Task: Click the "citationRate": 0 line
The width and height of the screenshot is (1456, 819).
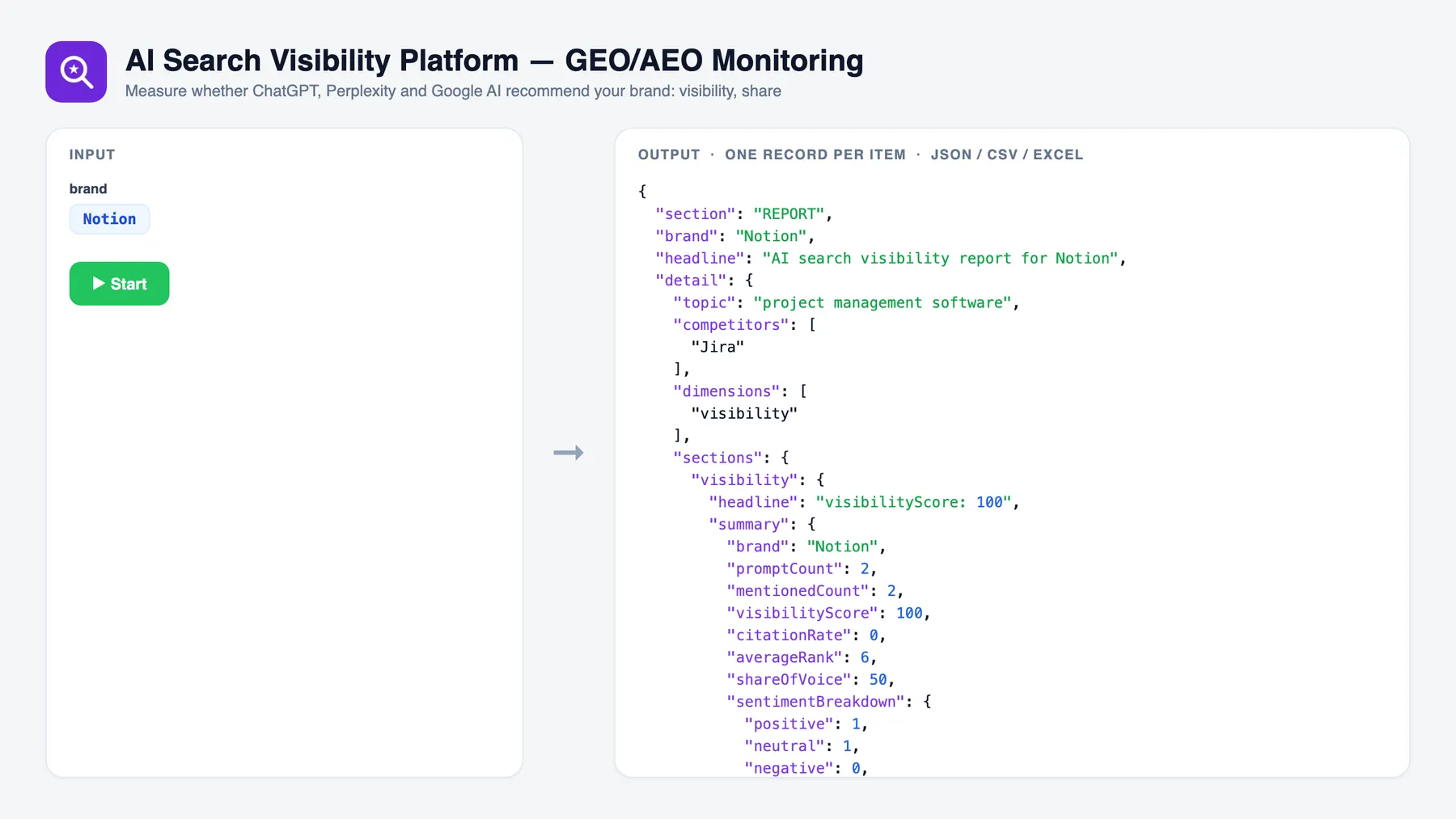Action: [806, 635]
